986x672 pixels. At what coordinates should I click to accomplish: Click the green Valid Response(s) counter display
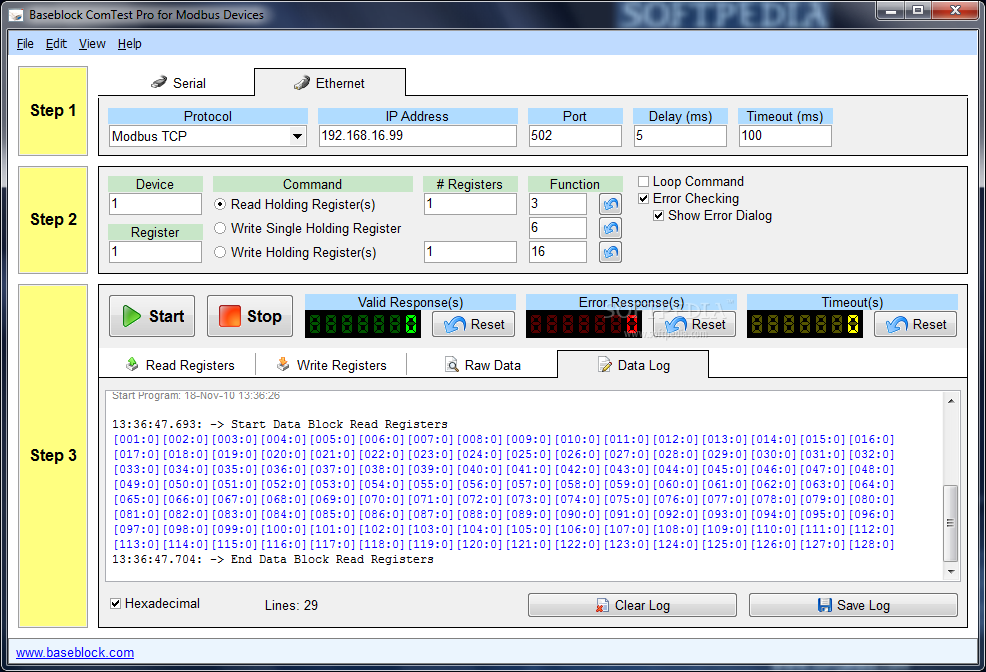(x=363, y=324)
